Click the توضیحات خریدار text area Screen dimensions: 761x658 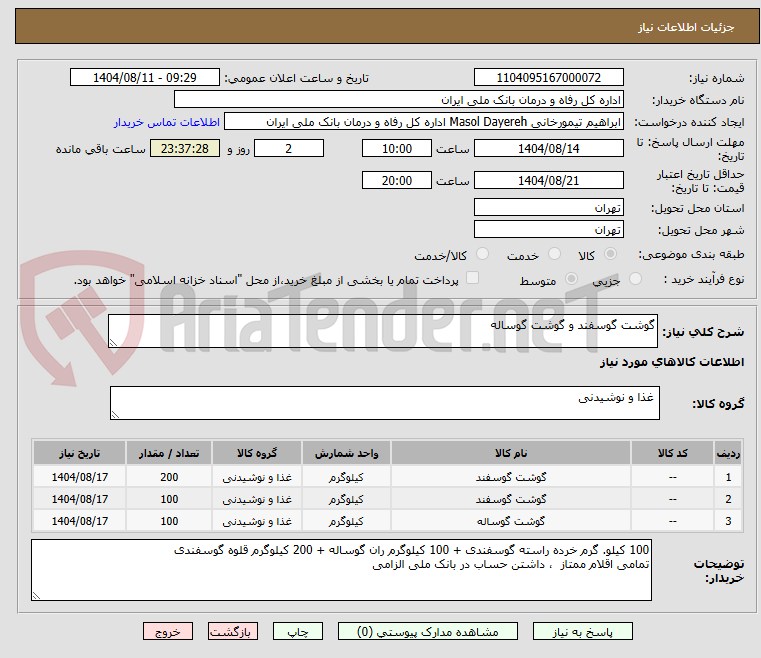[341, 570]
